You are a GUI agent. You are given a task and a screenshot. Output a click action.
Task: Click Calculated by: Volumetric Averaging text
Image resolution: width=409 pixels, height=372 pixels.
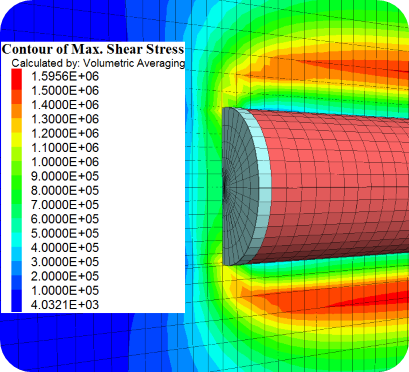pos(98,63)
